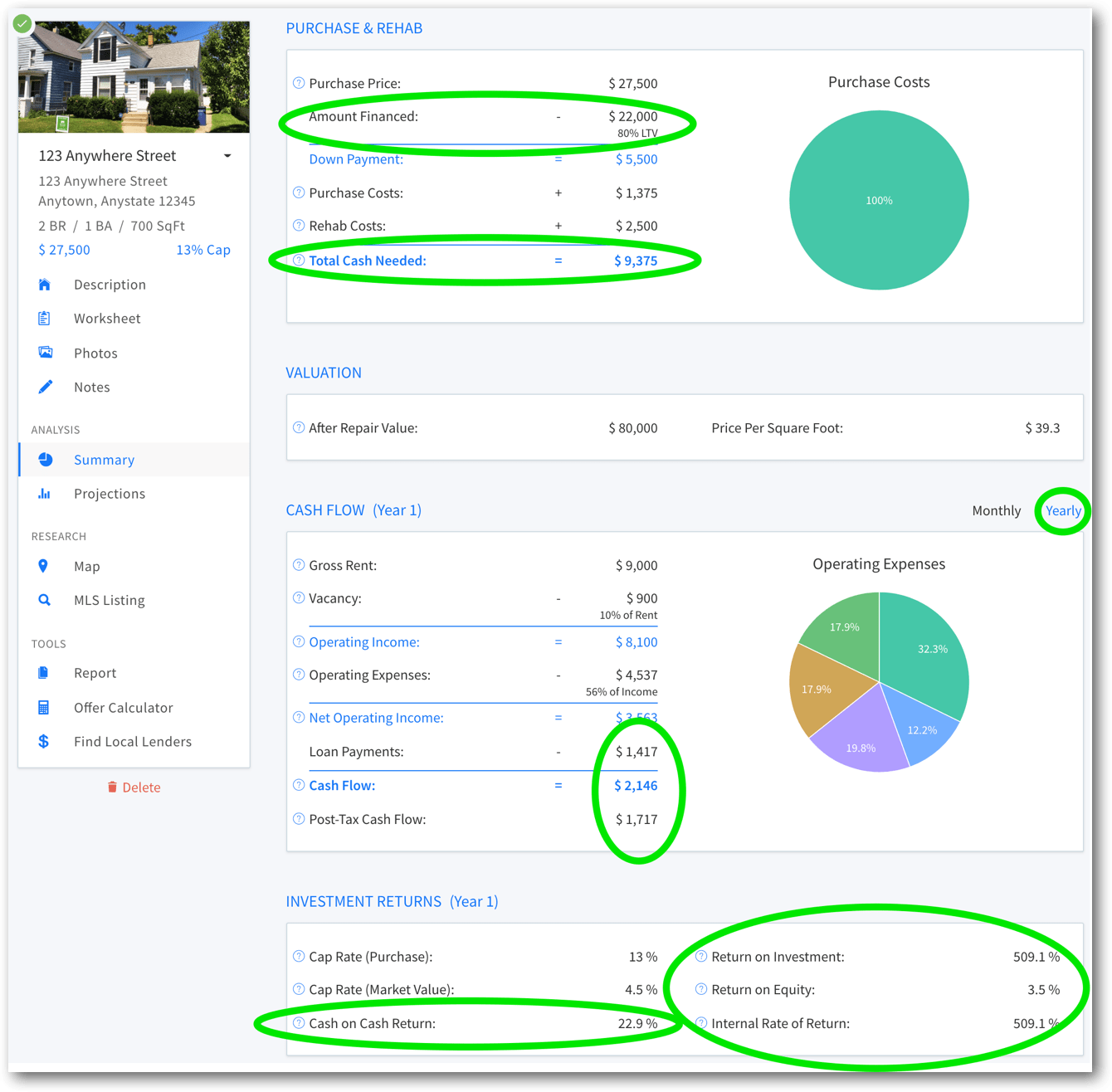1112x1092 pixels.
Task: Select the Summary analysis menu item
Action: pos(134,460)
